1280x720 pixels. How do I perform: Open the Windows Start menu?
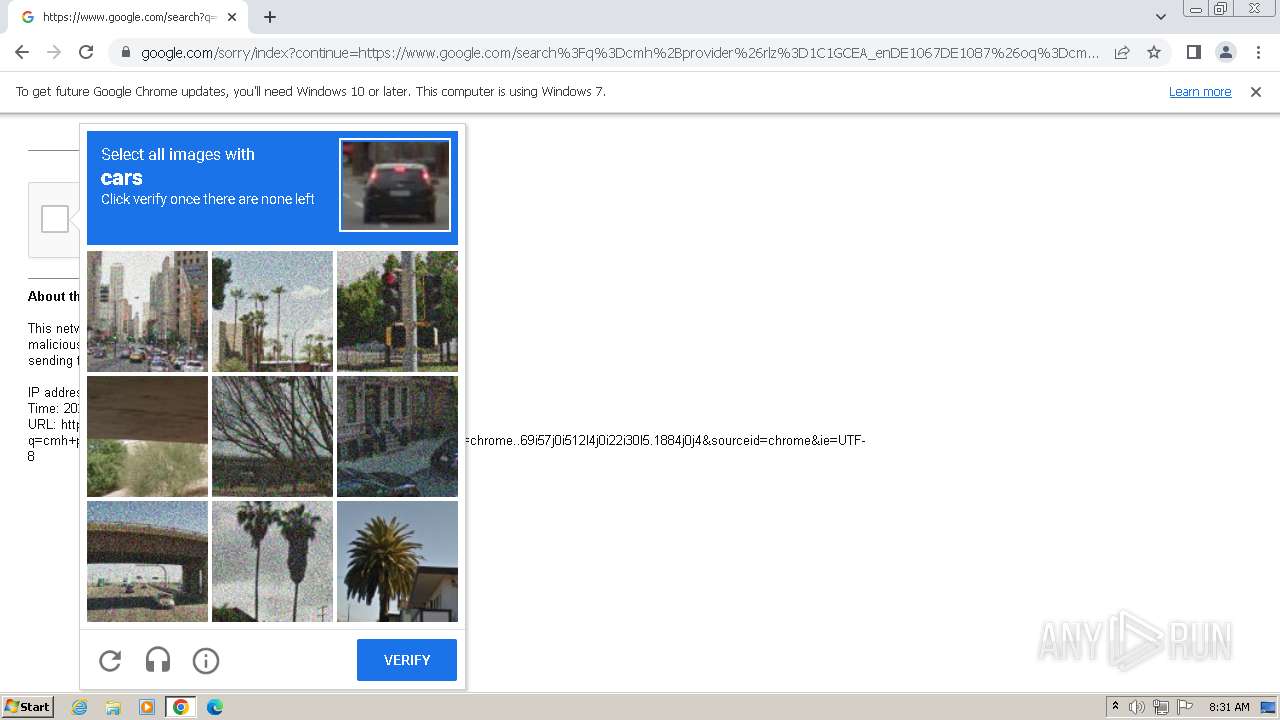click(x=27, y=706)
